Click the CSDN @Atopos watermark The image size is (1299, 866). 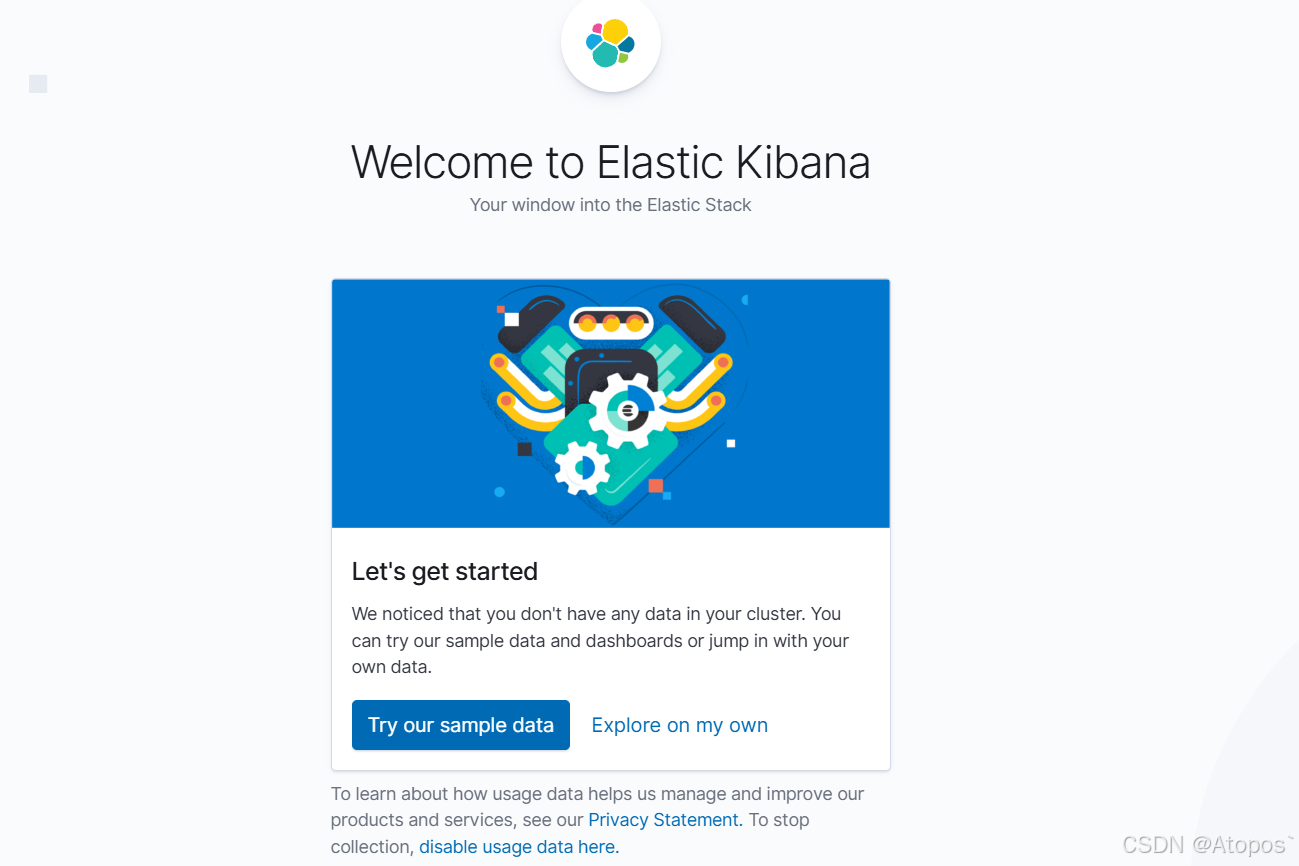[x=1208, y=845]
